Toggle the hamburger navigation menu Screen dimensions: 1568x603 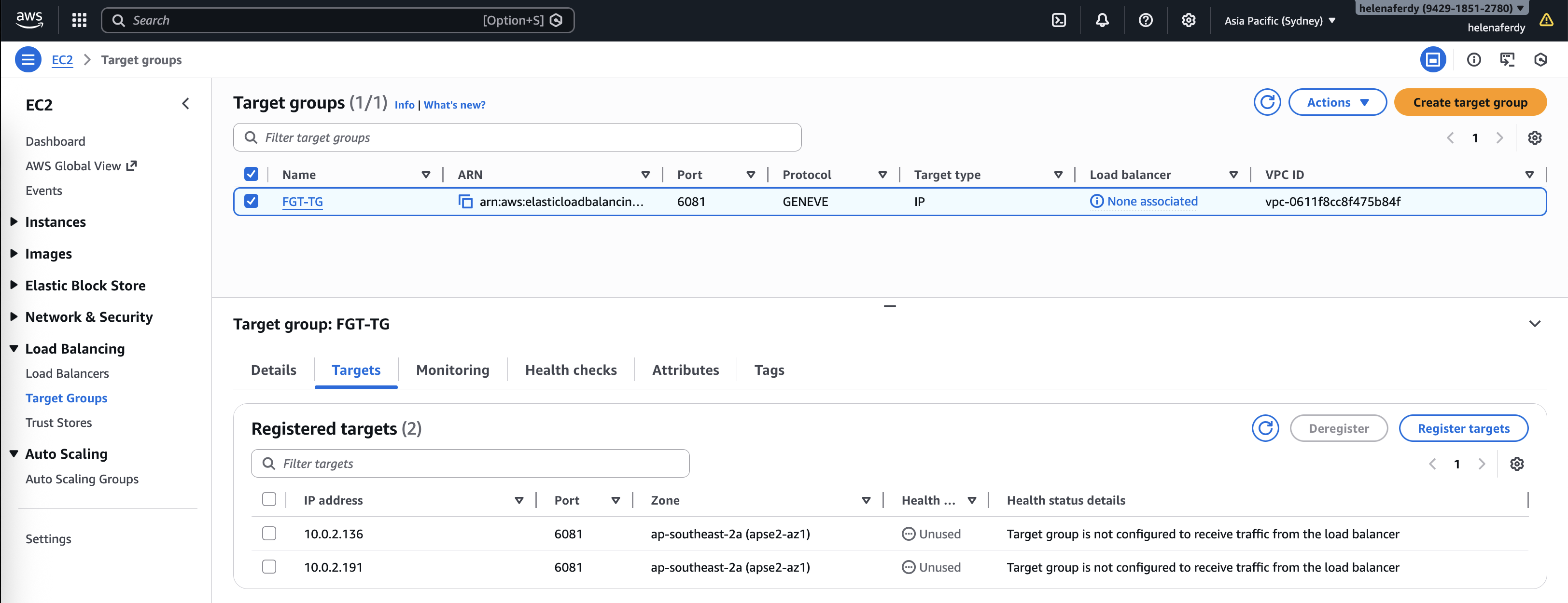click(x=28, y=60)
